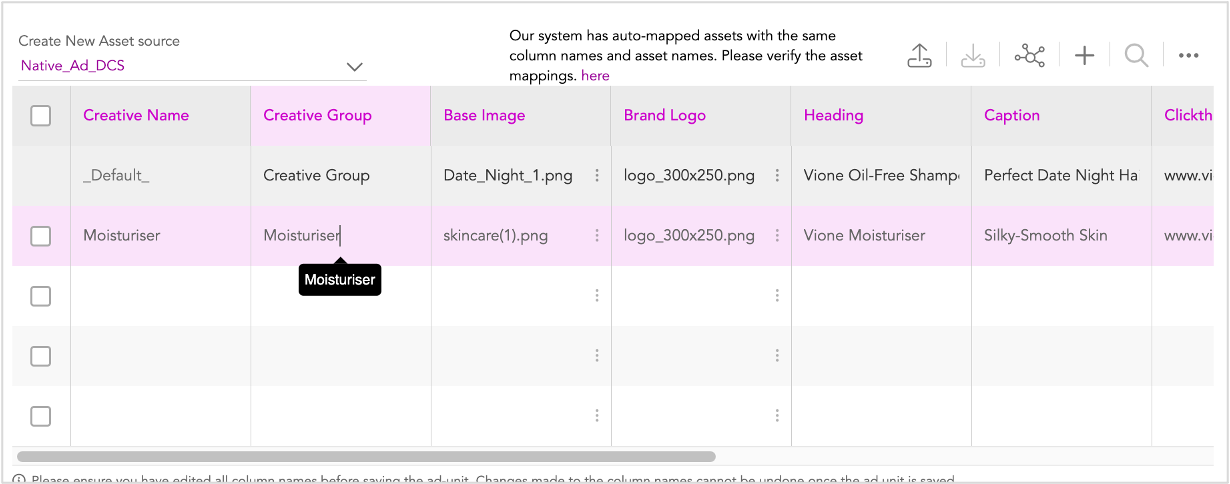Open options for Date_Night_1.png base image
This screenshot has width=1230, height=484.
597,175
